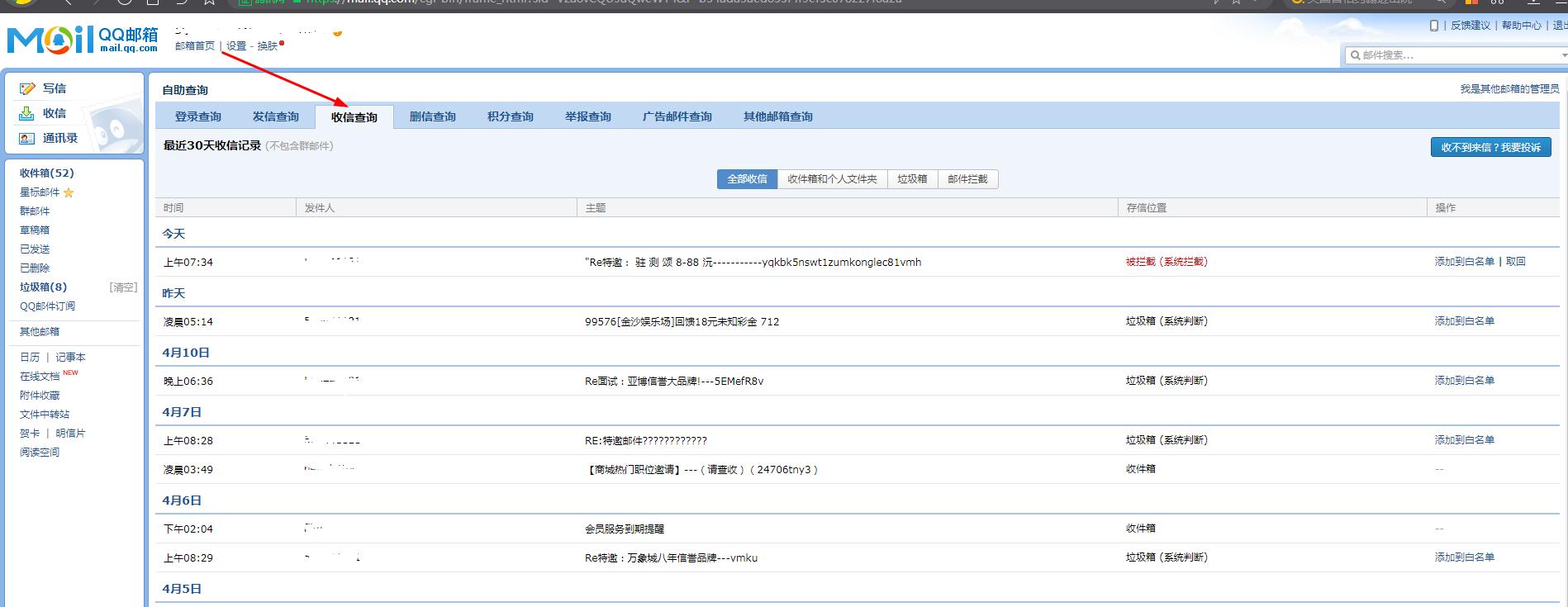Click the magnifier icon in mail search
The height and width of the screenshot is (607, 1568).
click(x=1355, y=55)
